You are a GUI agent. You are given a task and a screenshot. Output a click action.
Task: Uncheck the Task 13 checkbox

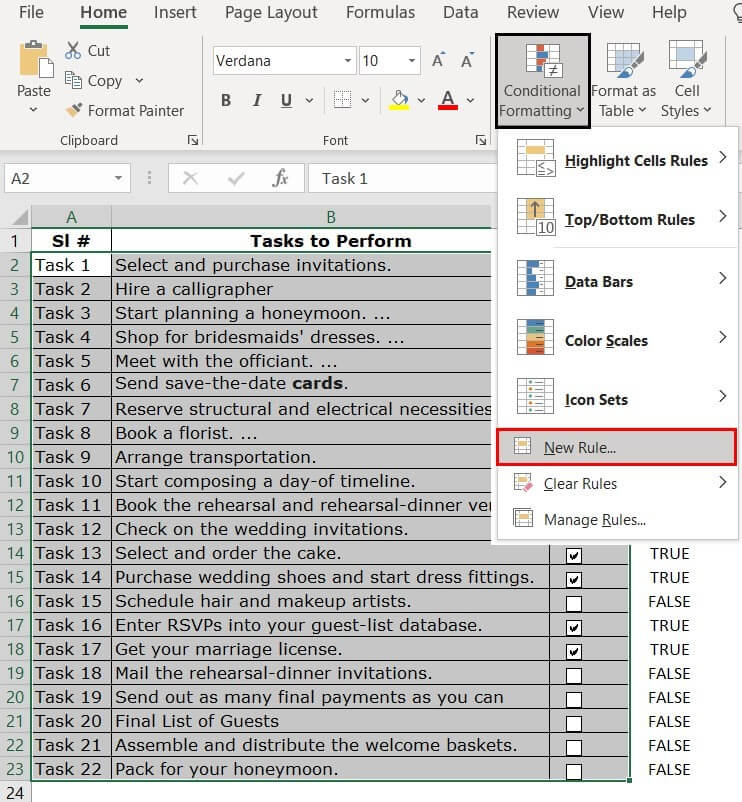click(x=574, y=555)
